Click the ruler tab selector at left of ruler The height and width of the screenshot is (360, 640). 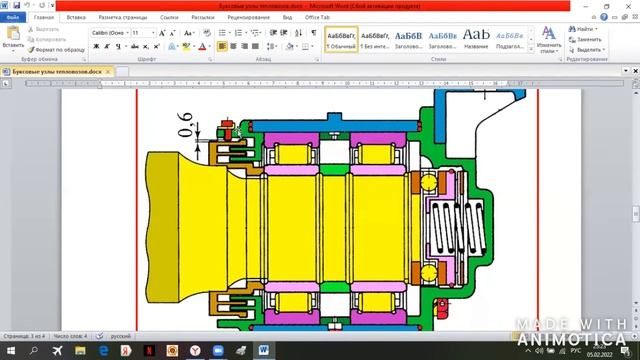(6, 83)
